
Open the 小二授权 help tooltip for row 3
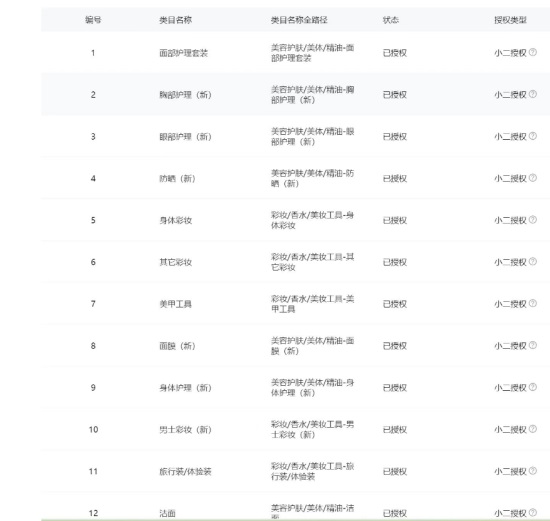[532, 136]
